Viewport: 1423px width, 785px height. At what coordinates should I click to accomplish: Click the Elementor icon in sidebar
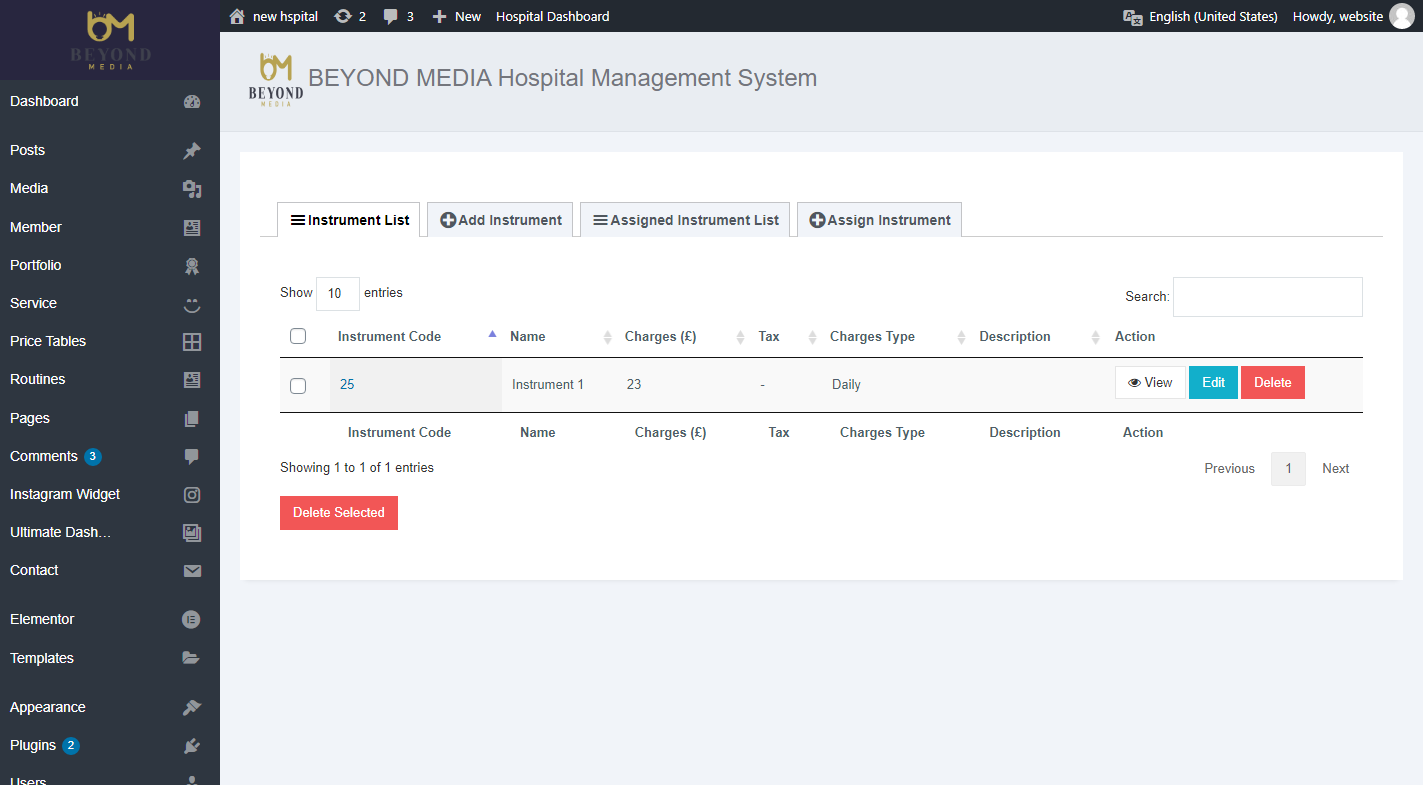(191, 620)
